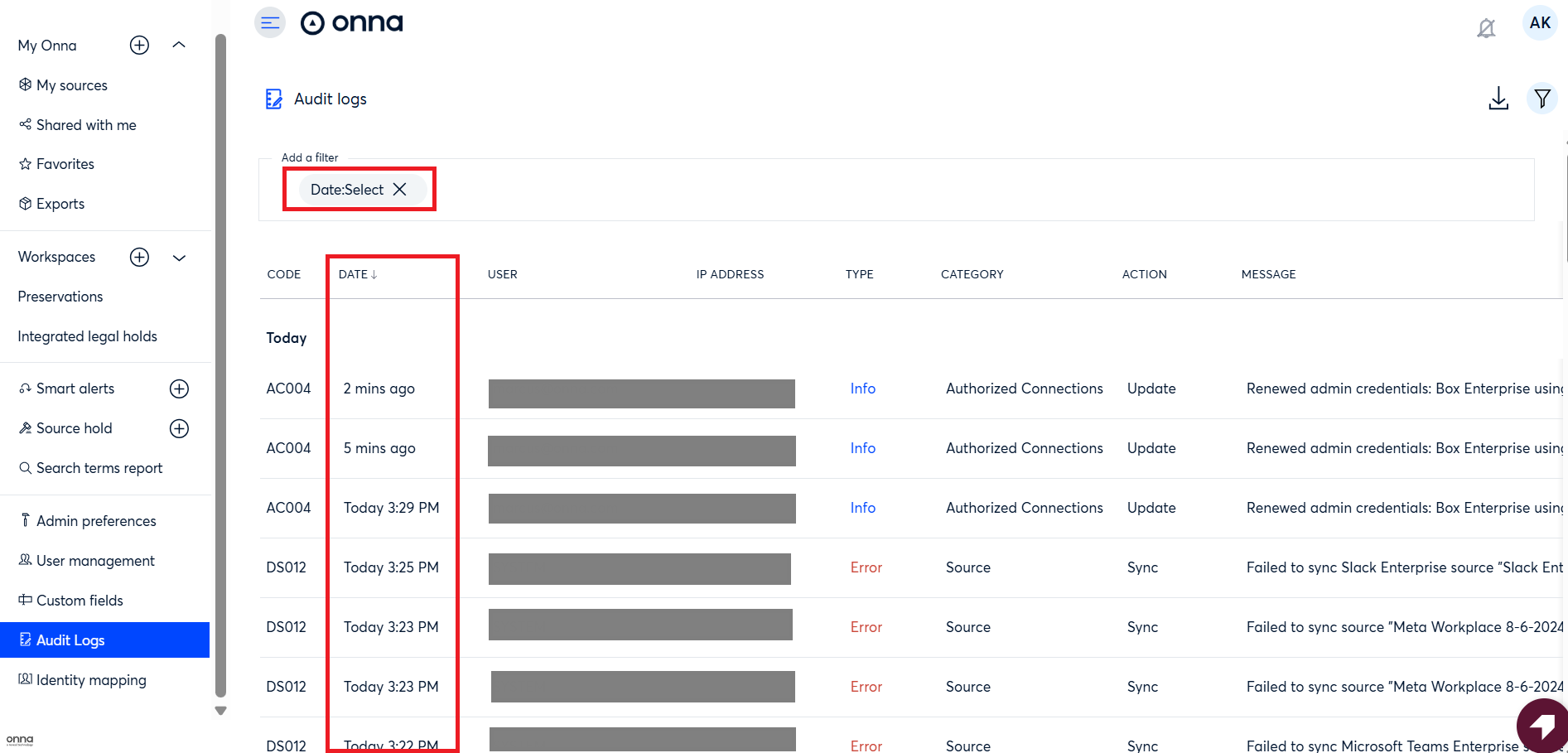The width and height of the screenshot is (1568, 753).
Task: Click inside the Add a filter field
Action: point(911,190)
